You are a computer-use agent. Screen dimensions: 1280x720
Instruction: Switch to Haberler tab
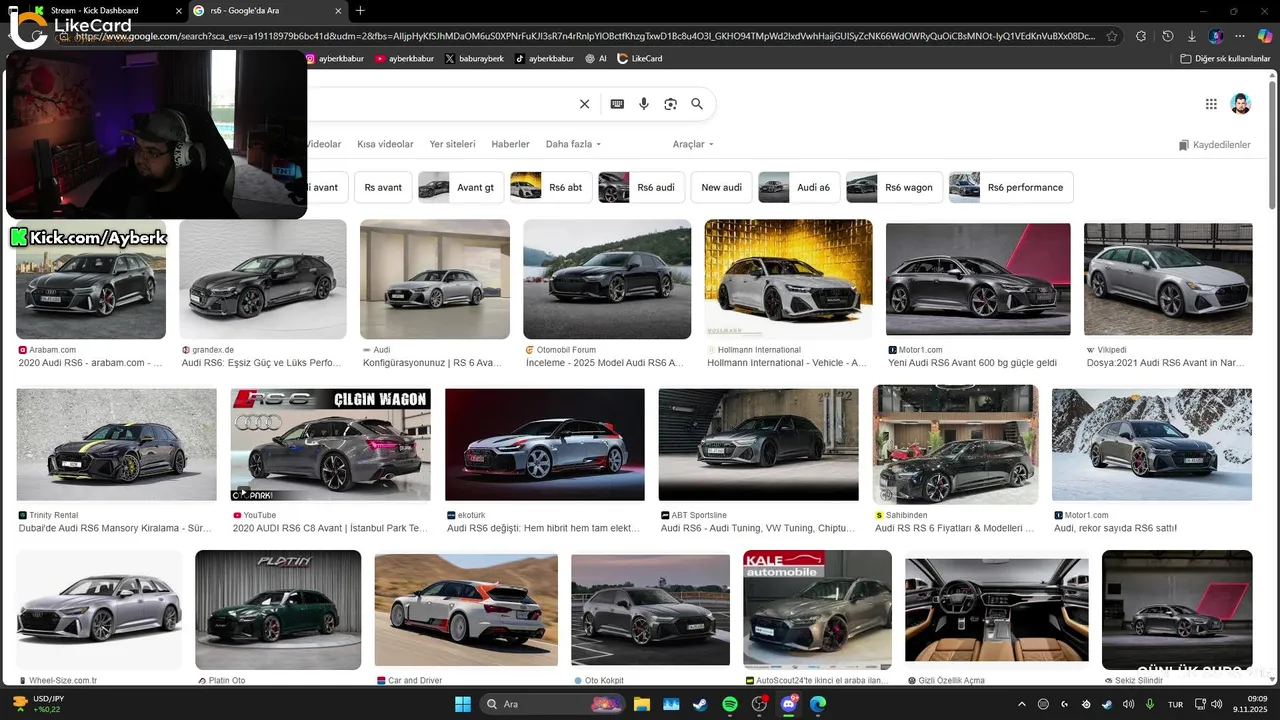coord(510,144)
